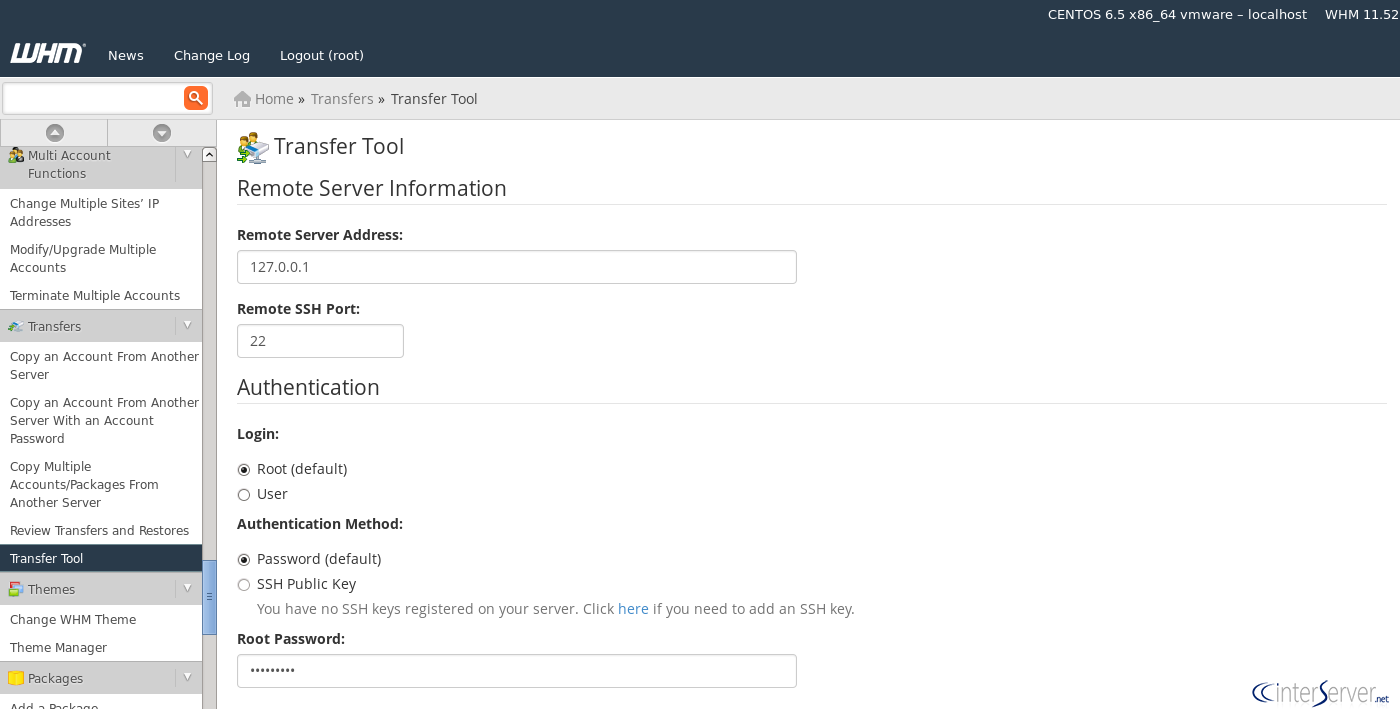Screen dimensions: 1400x709
Task: Open the Change Log menu
Action: click(x=211, y=55)
